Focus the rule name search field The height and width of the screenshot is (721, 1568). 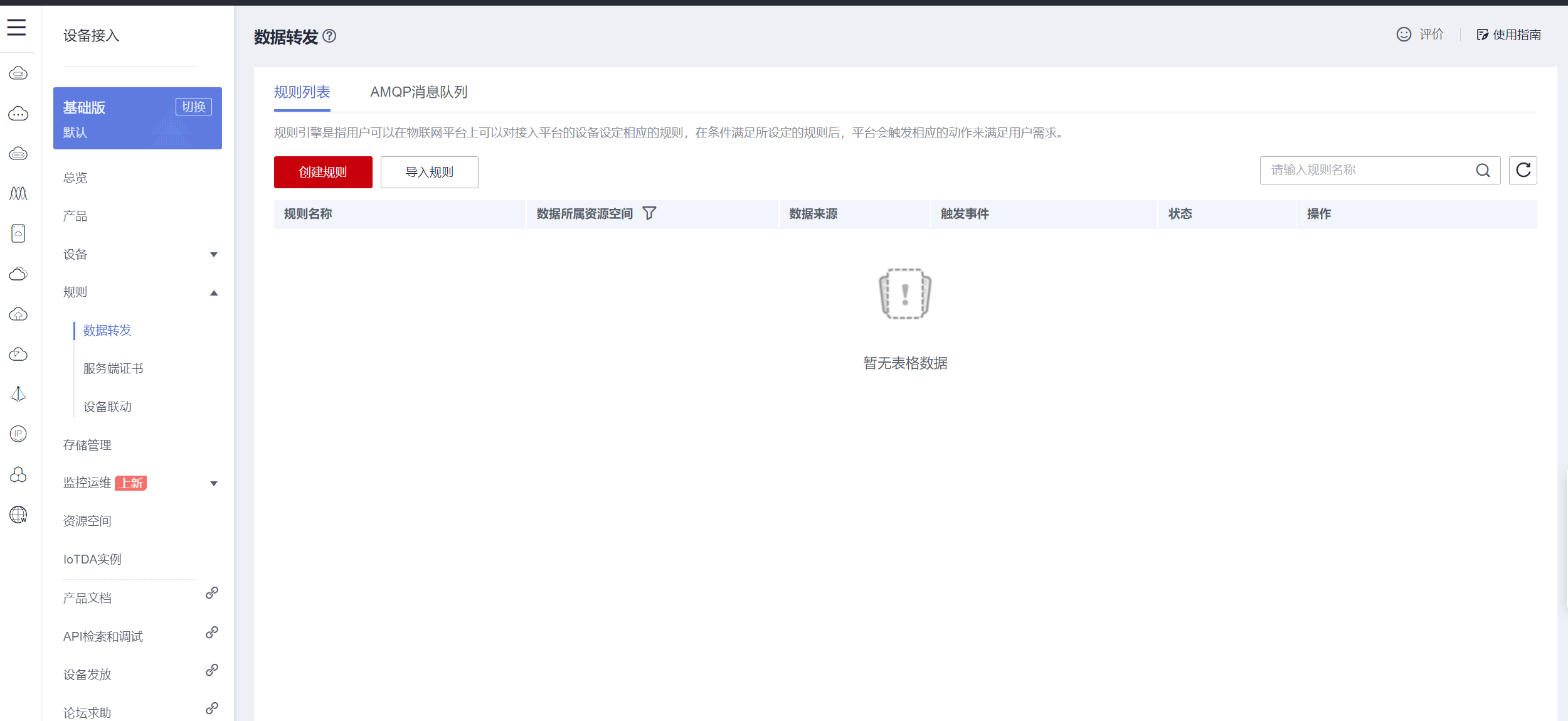[x=1367, y=170]
